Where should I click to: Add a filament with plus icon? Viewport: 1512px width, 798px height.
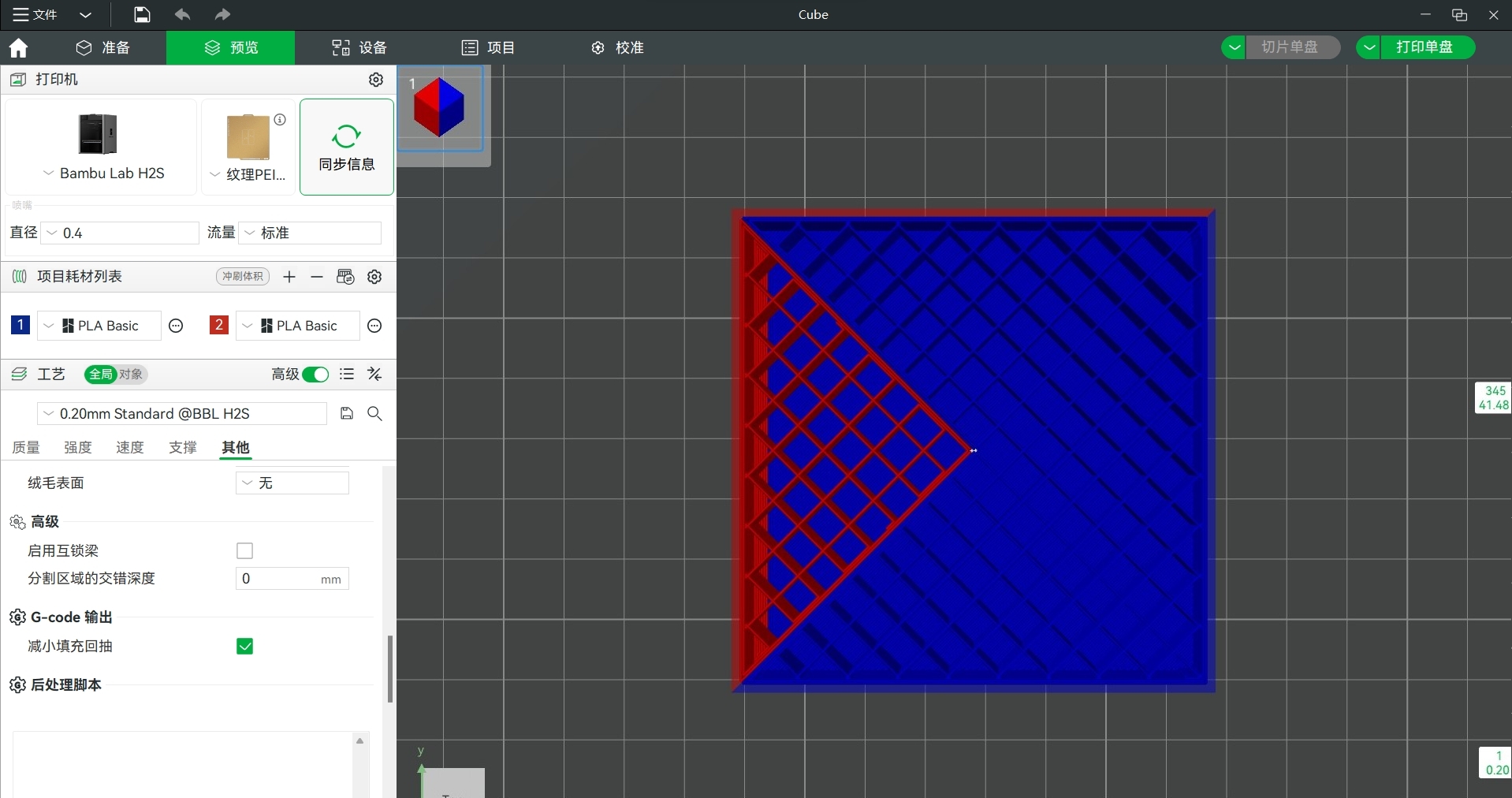289,277
